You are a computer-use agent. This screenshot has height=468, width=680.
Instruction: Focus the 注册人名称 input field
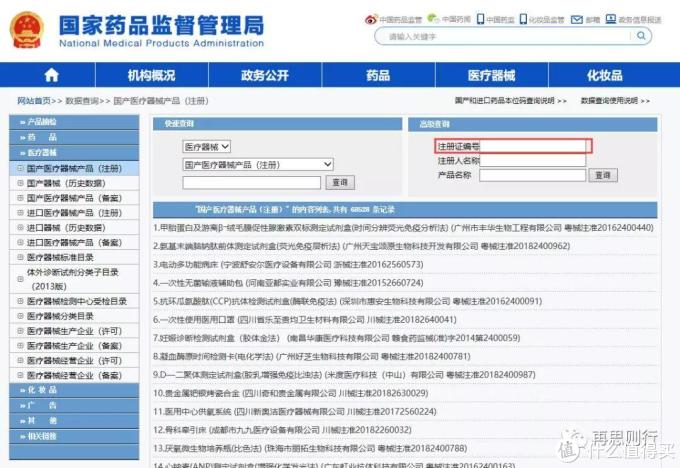coord(533,160)
